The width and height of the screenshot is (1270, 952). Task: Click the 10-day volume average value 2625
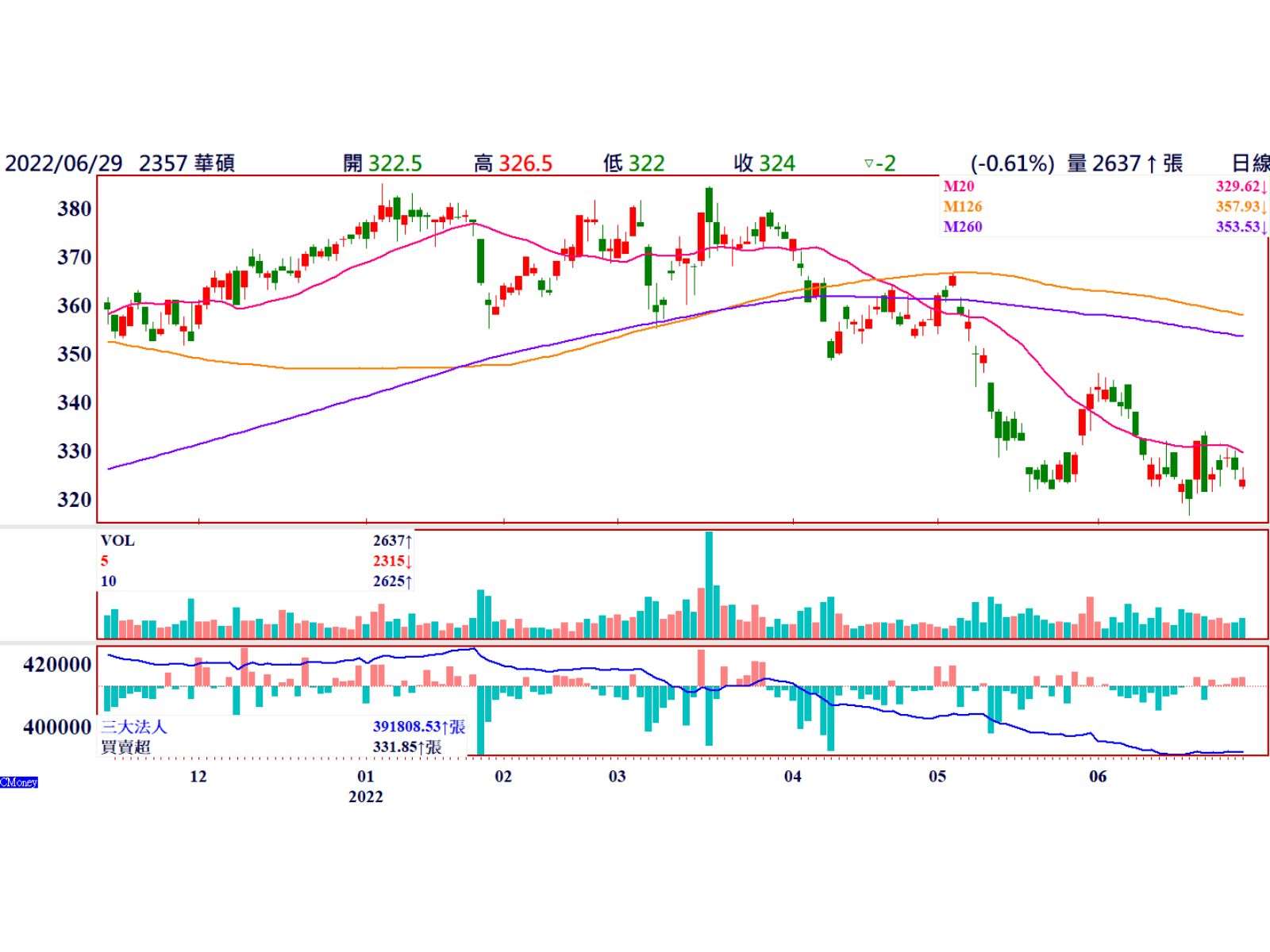392,582
